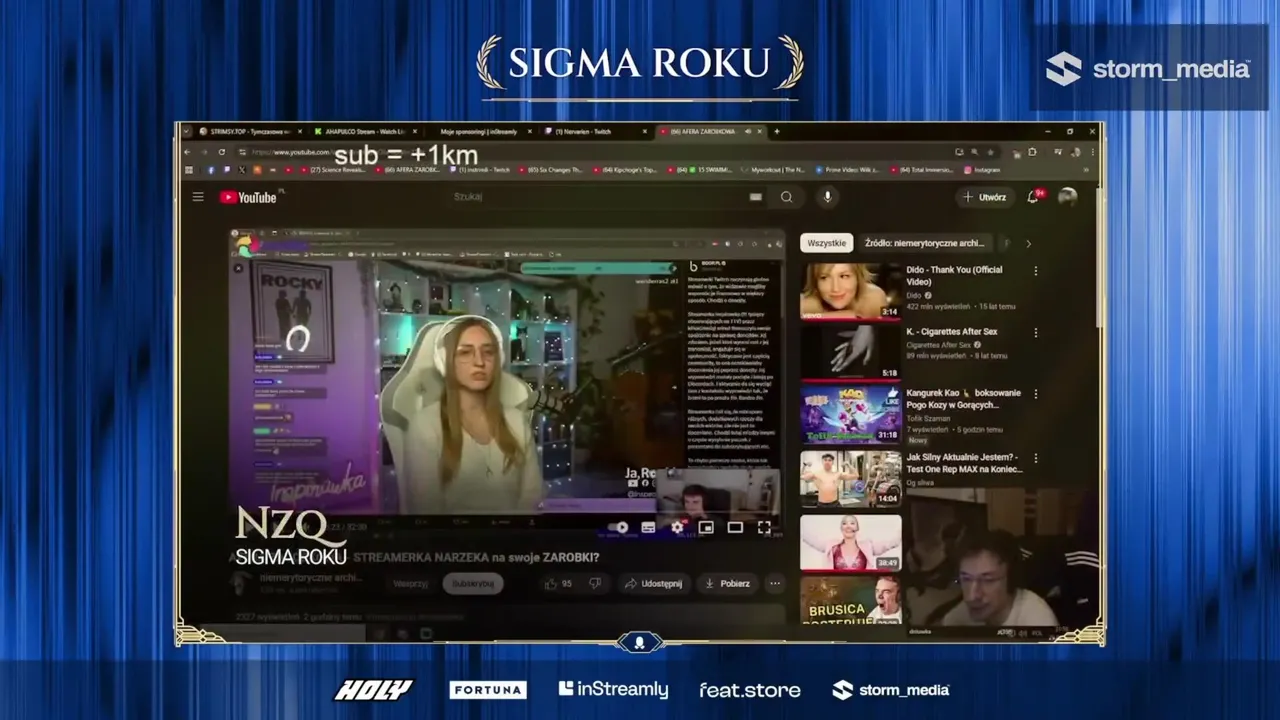Go to the YouTube home logo

click(x=249, y=197)
